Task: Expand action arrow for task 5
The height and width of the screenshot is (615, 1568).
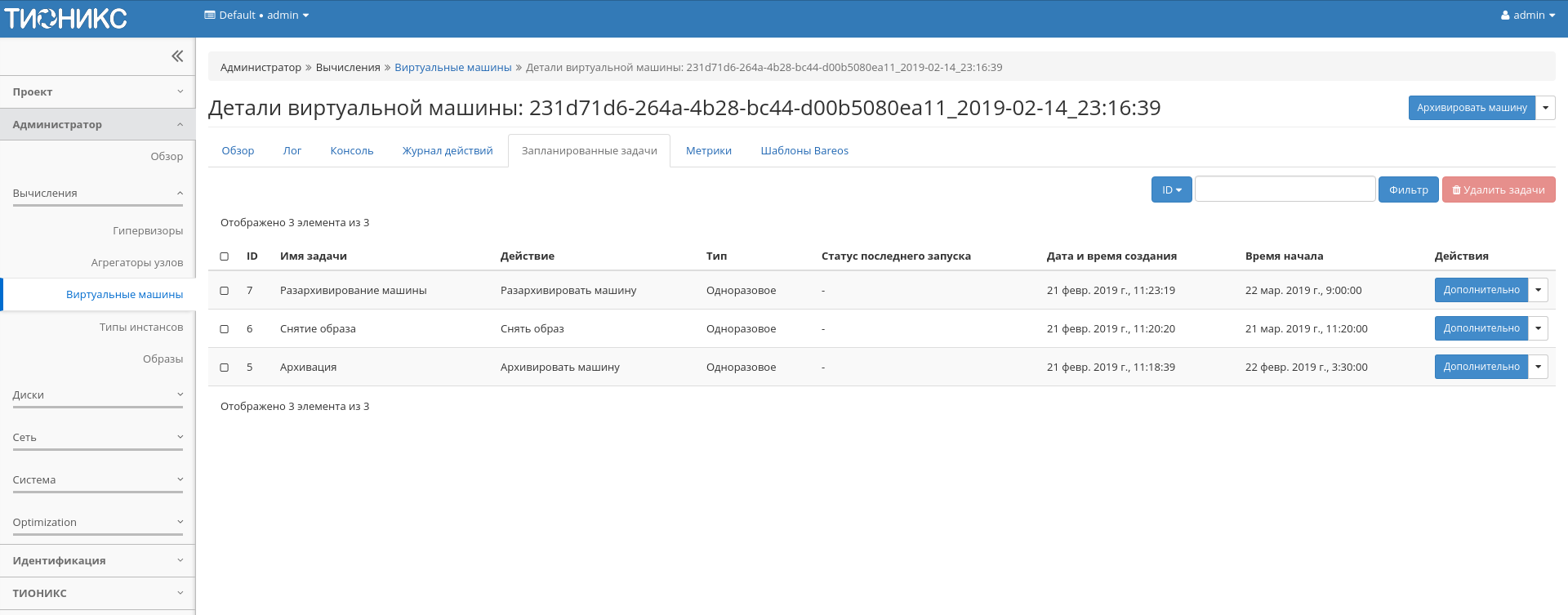Action: click(1538, 367)
